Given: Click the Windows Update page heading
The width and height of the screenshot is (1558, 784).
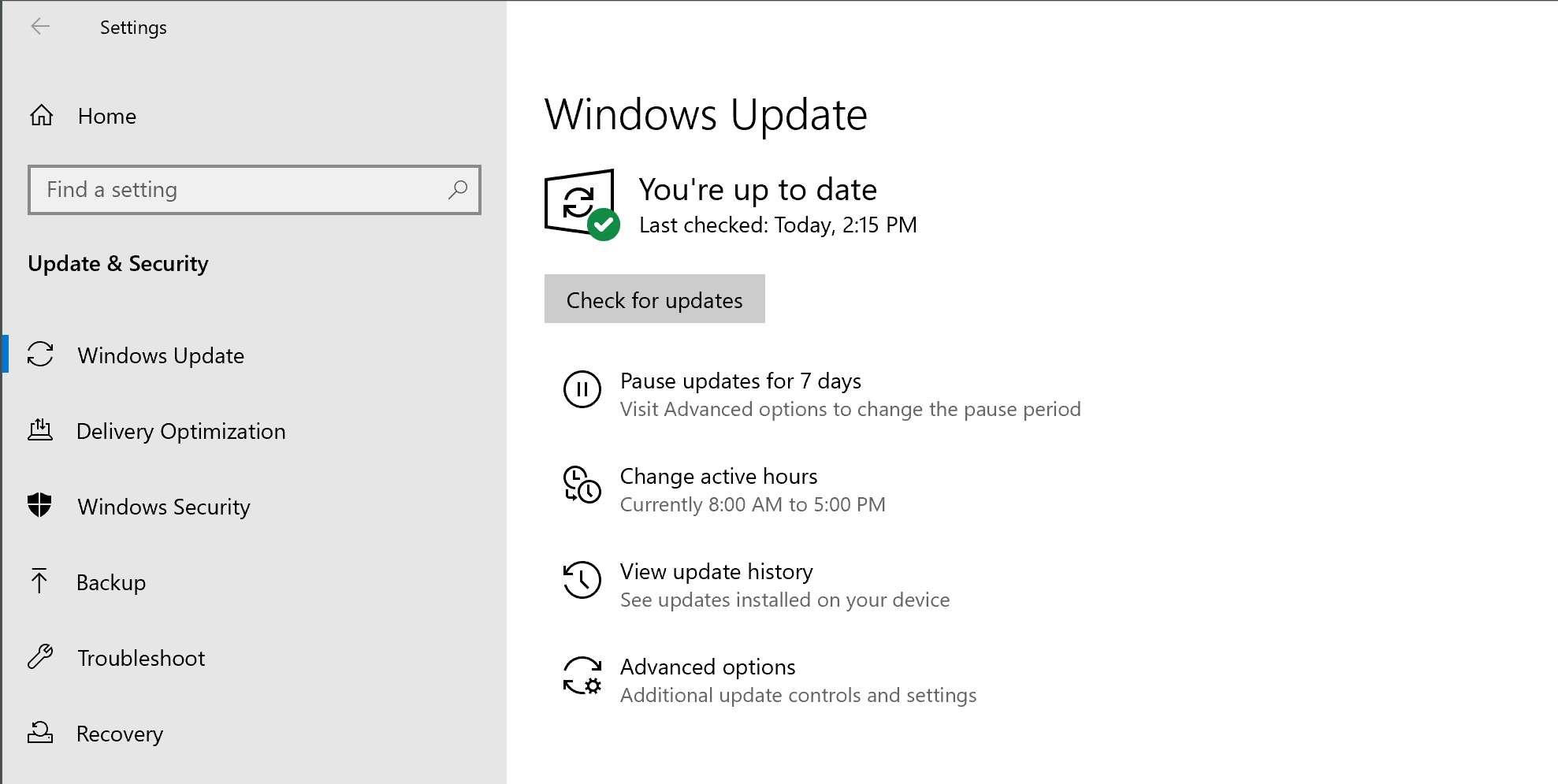Looking at the screenshot, I should (706, 115).
